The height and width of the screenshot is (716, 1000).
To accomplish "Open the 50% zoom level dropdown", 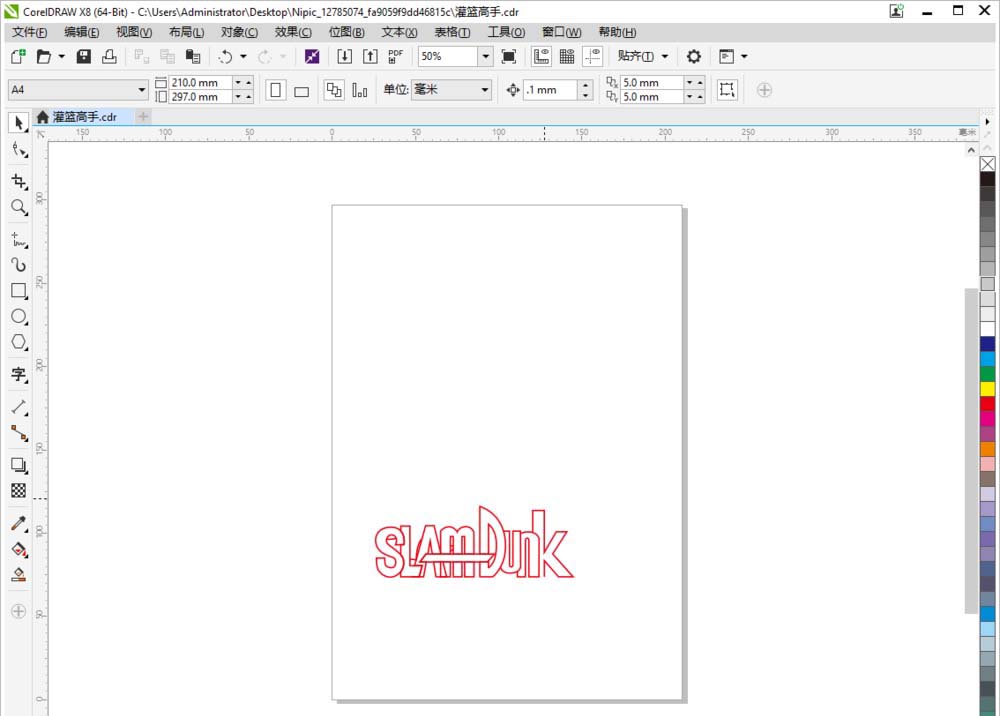I will point(485,57).
